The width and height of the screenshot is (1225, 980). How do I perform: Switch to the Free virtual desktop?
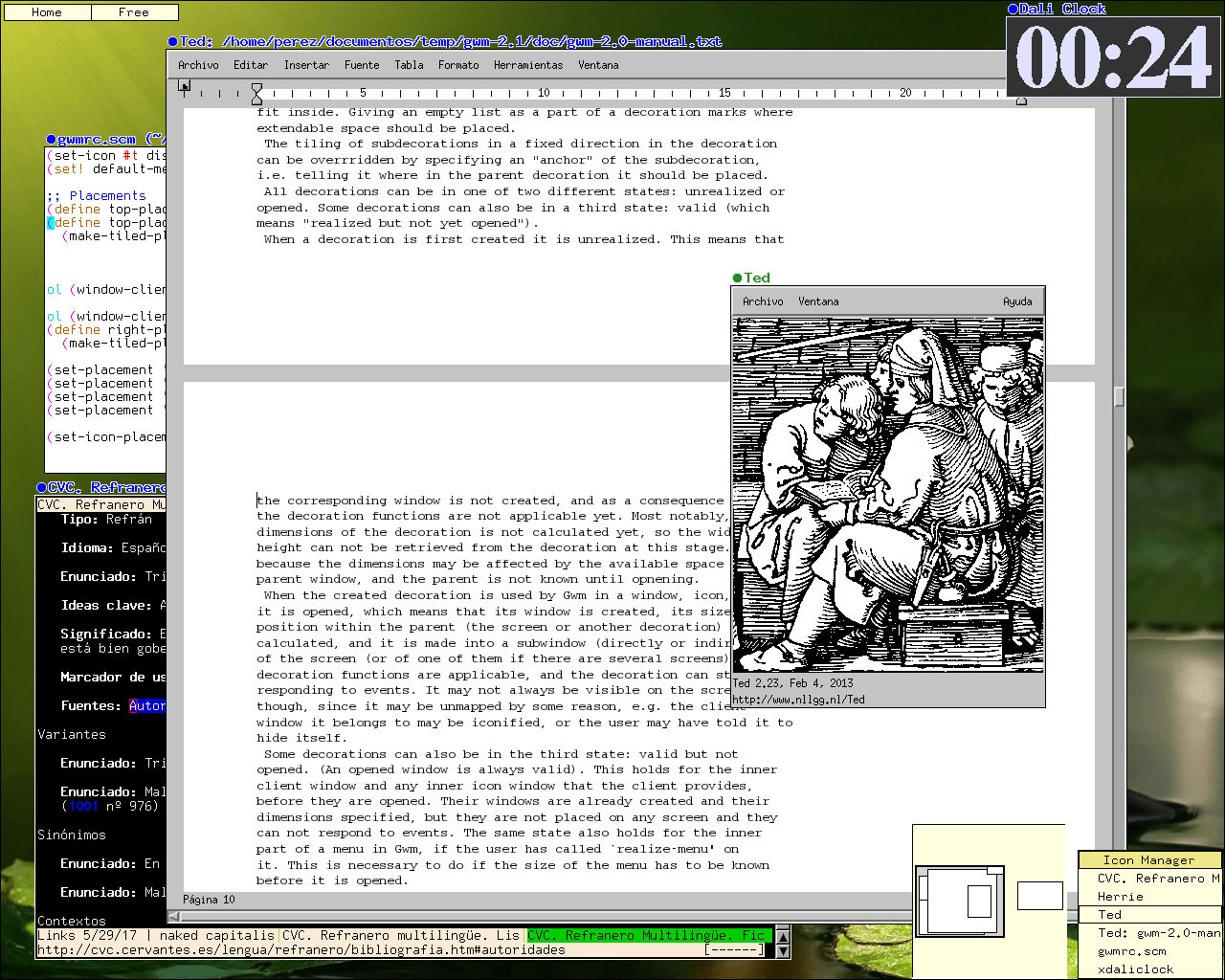tap(135, 12)
